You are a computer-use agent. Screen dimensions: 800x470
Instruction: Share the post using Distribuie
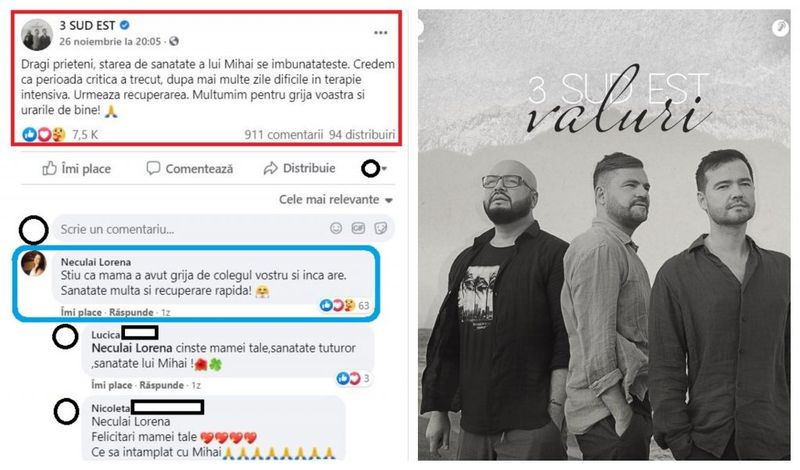pyautogui.click(x=299, y=168)
